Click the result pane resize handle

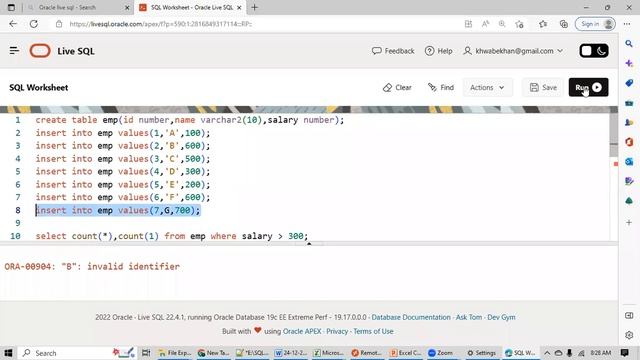click(309, 244)
